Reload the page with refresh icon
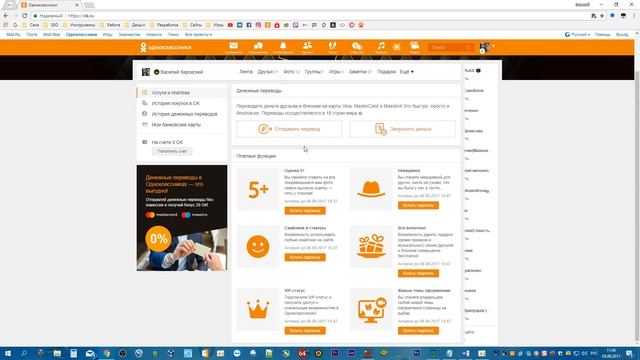 [24, 16]
